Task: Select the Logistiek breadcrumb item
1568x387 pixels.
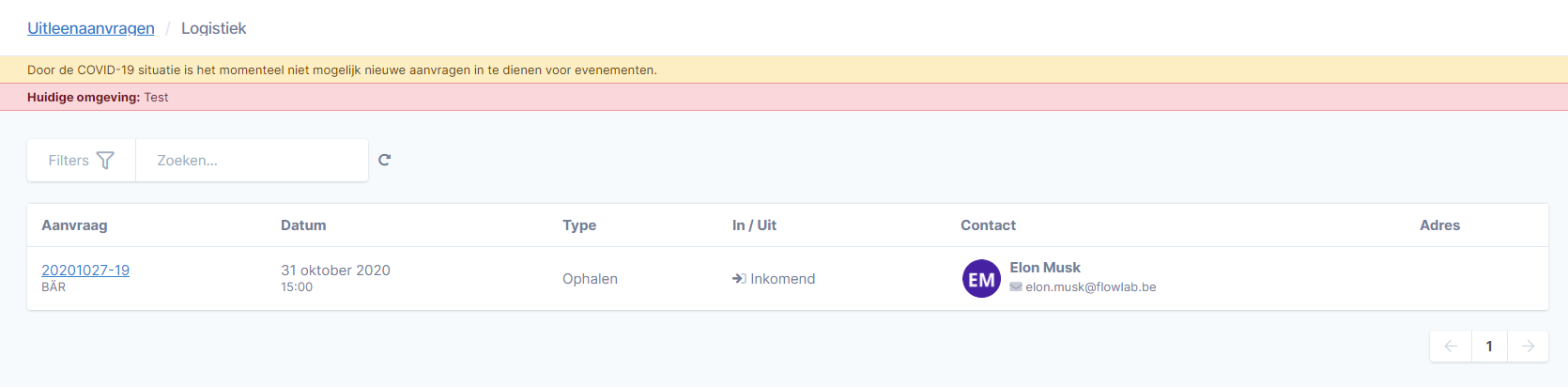Action: click(x=214, y=28)
